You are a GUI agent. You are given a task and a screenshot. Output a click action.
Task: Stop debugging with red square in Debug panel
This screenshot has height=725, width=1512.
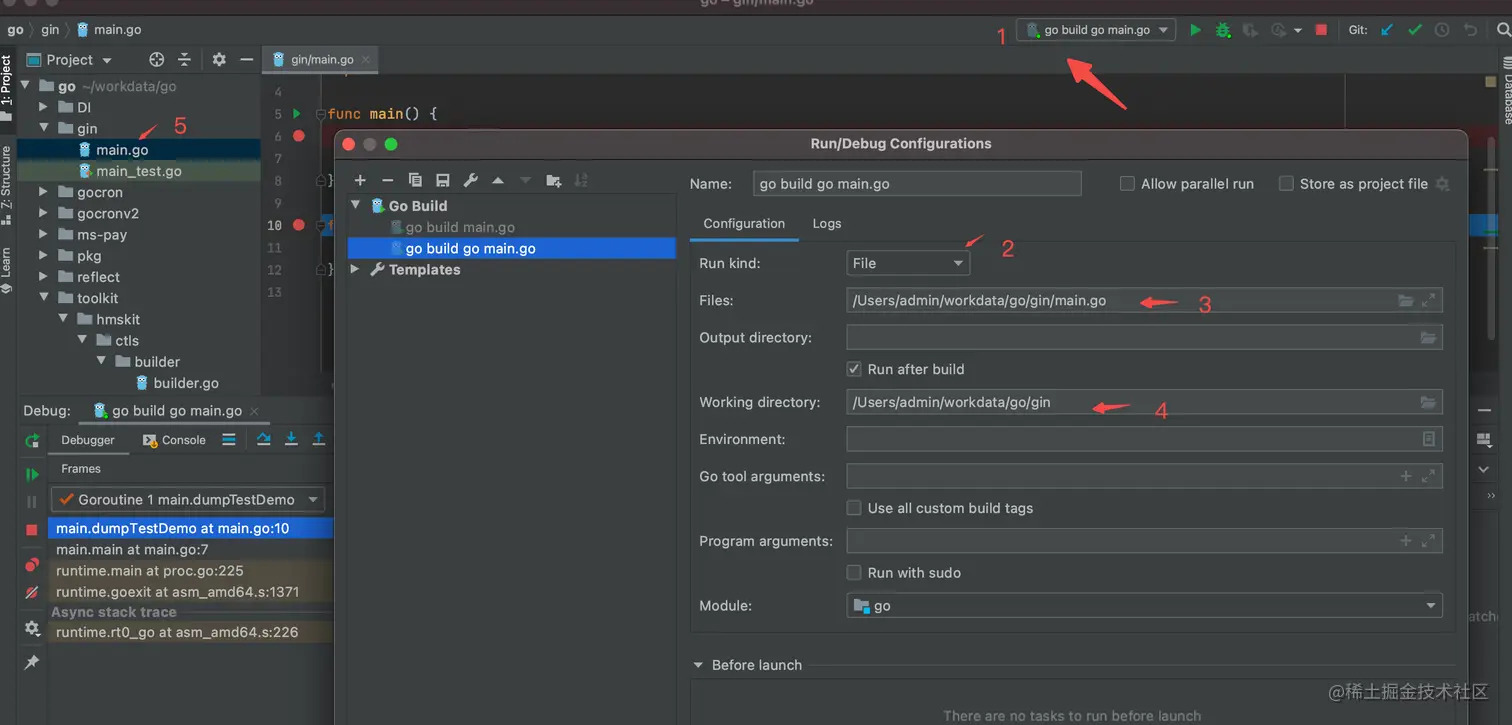[x=32, y=530]
